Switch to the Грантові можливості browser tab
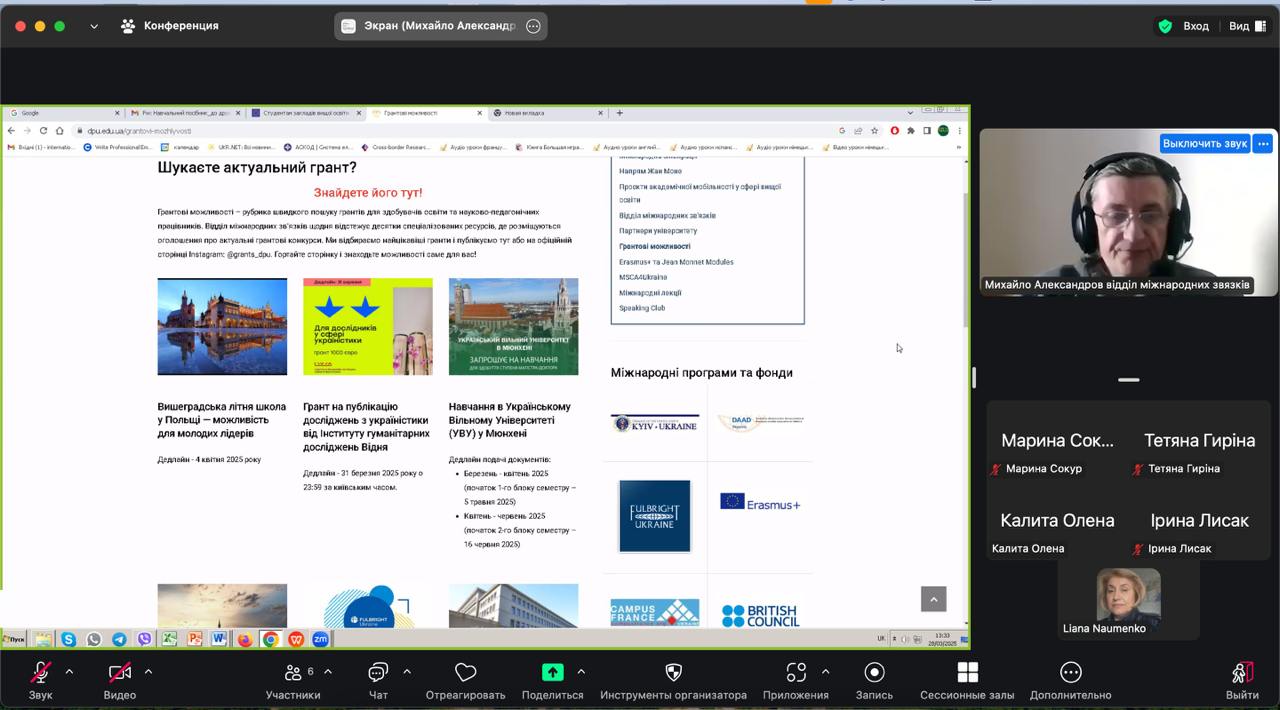1280x710 pixels. click(x=427, y=113)
